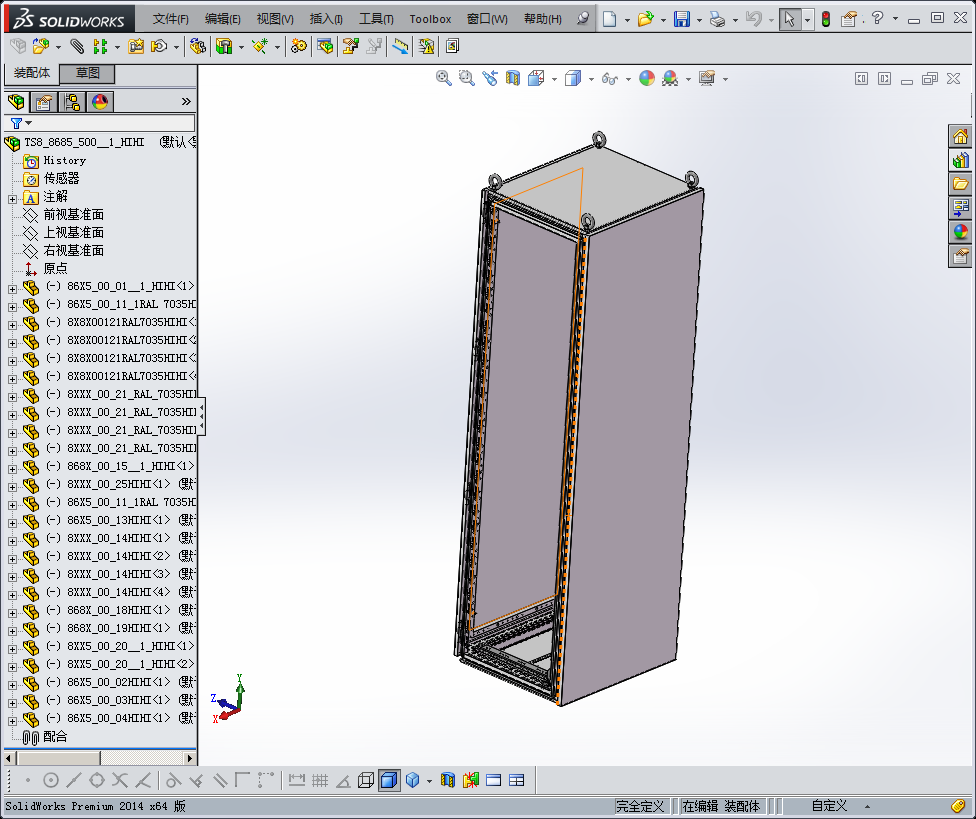Expand the 注解 annotations folder

coord(12,197)
